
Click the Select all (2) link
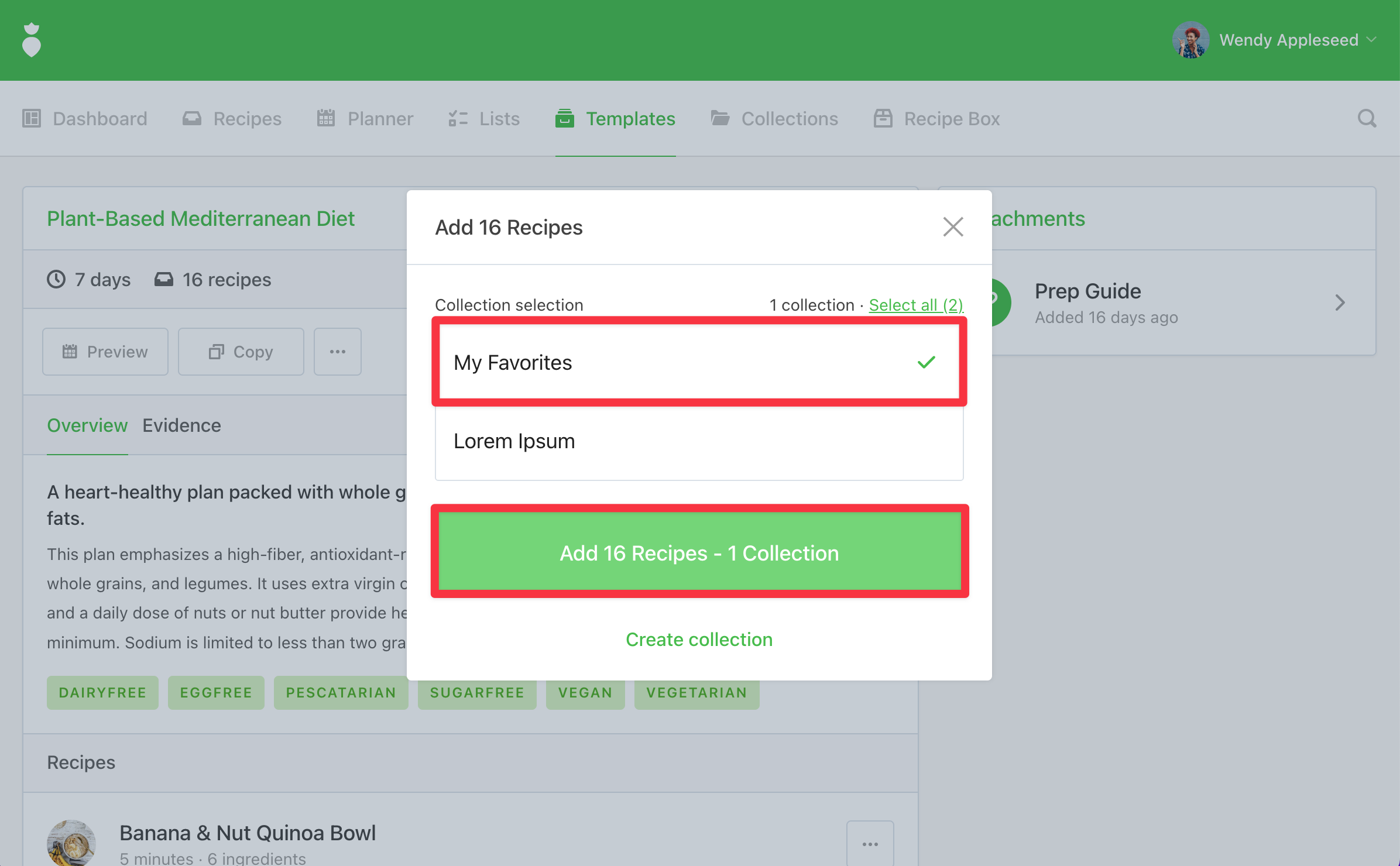[915, 305]
